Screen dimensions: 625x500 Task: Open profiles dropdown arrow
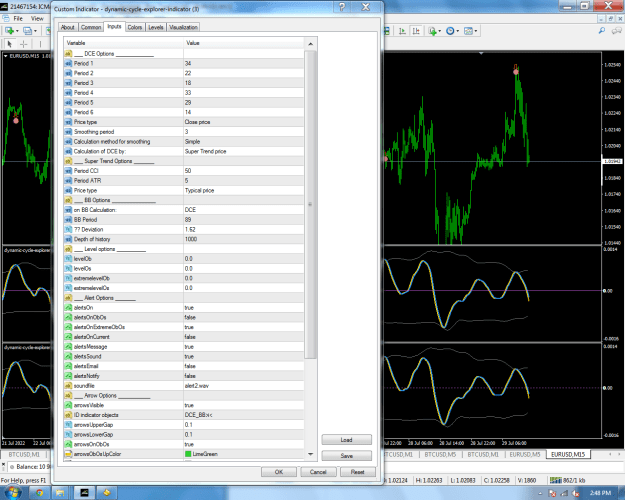[35, 31]
